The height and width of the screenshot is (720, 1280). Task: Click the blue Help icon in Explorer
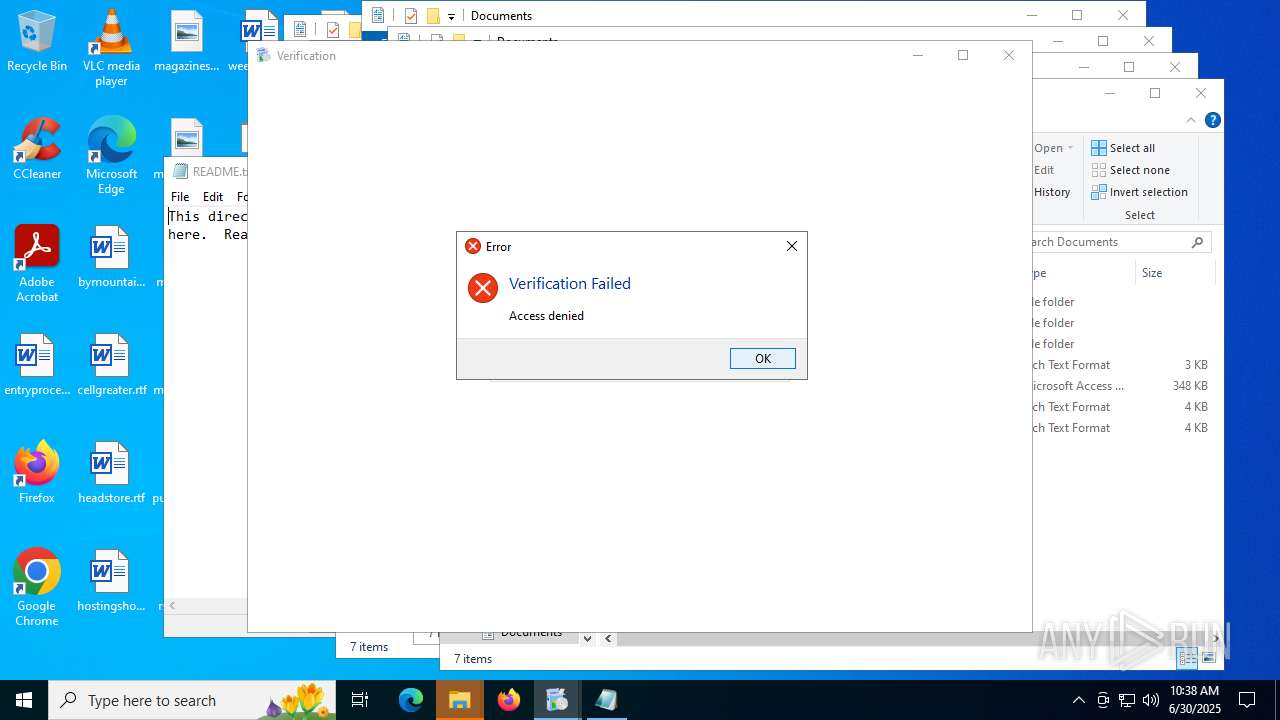(x=1212, y=120)
